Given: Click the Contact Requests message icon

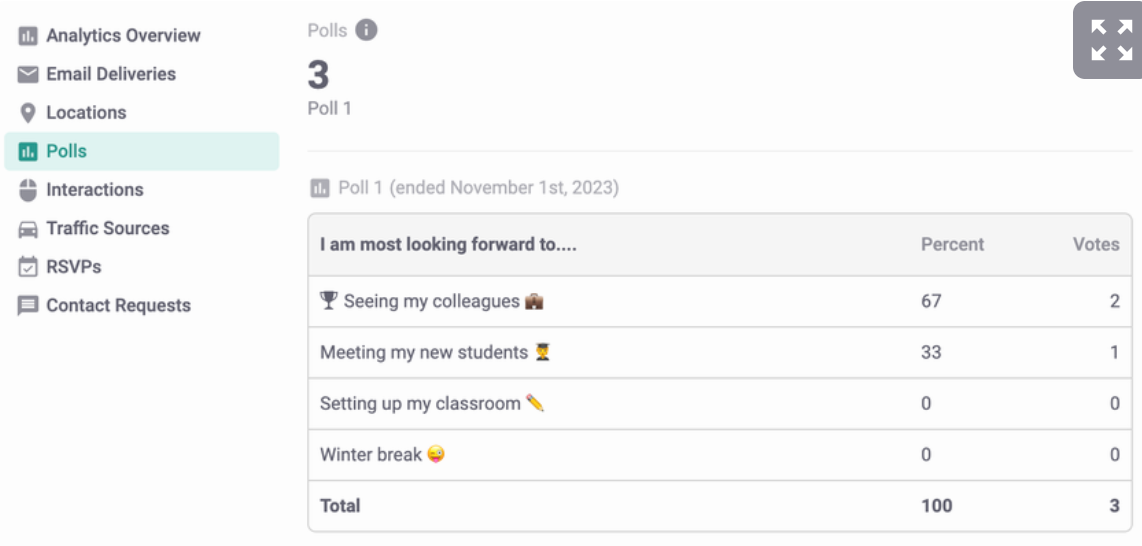Looking at the screenshot, I should [28, 306].
